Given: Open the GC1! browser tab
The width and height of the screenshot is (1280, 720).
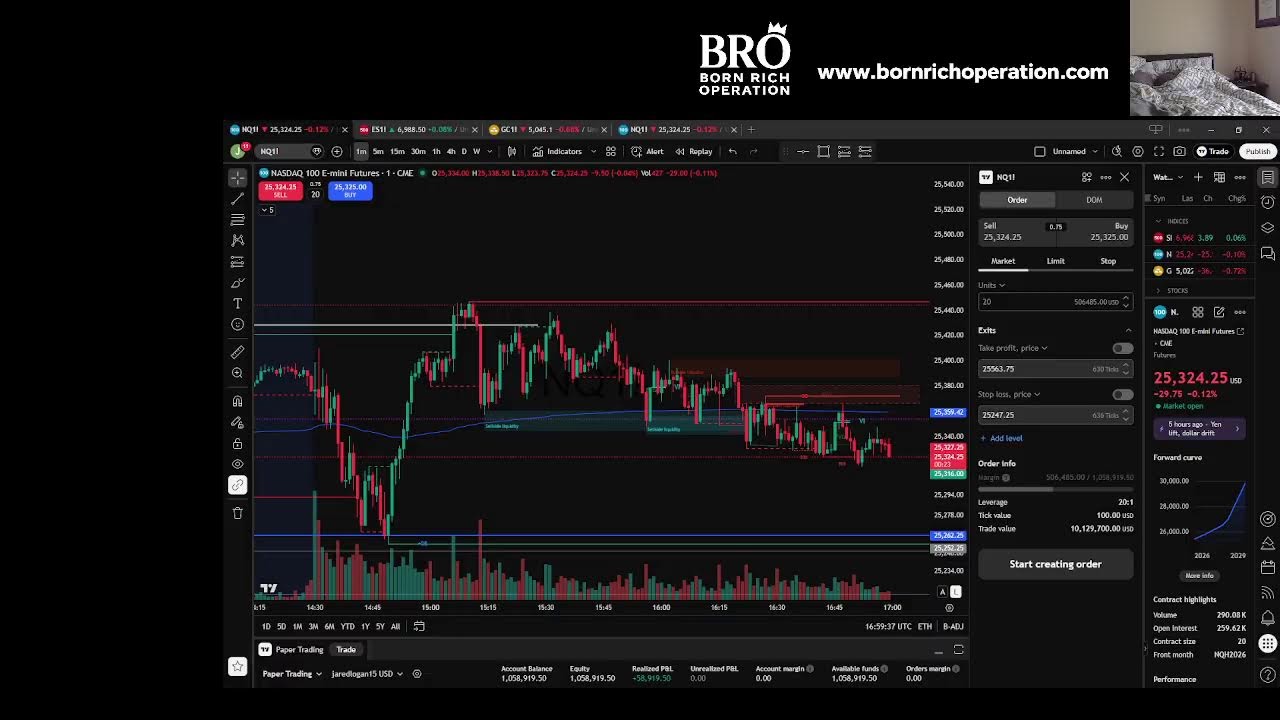Looking at the screenshot, I should [548, 129].
